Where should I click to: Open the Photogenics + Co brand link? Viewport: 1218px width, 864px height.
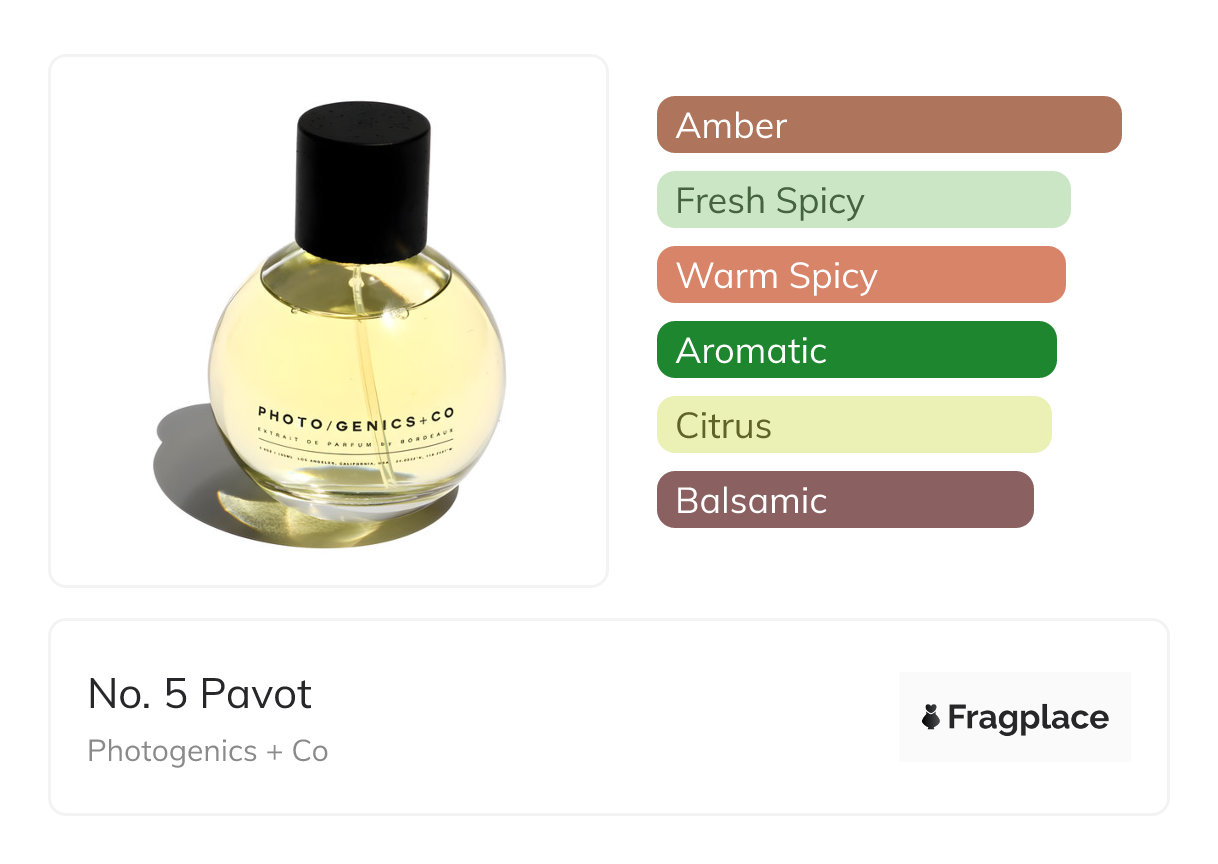[208, 751]
